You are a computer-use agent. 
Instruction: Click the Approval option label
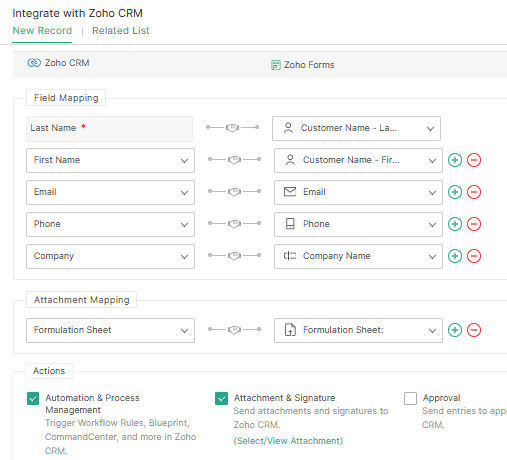point(441,398)
